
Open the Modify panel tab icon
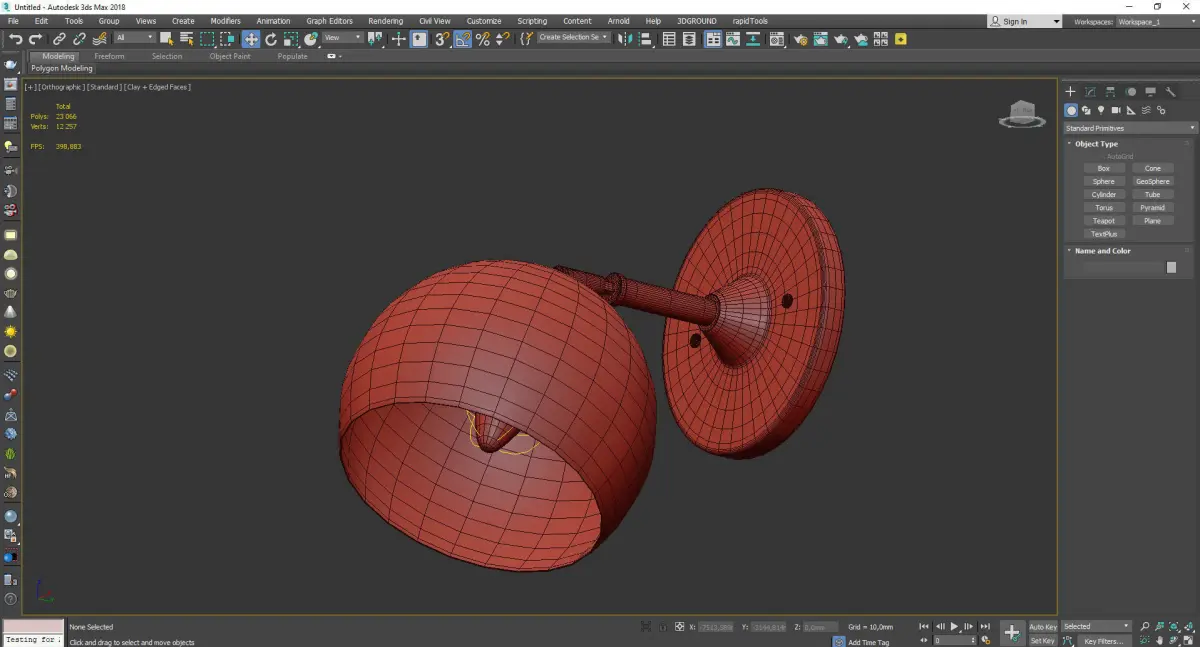[1090, 92]
